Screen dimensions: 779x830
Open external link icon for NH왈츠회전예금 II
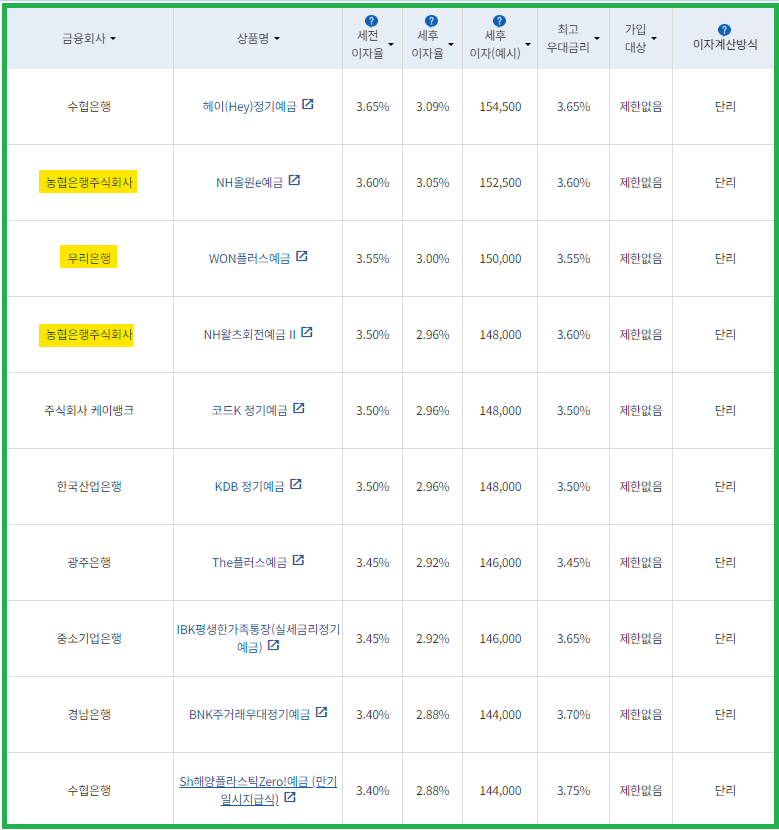tap(306, 332)
